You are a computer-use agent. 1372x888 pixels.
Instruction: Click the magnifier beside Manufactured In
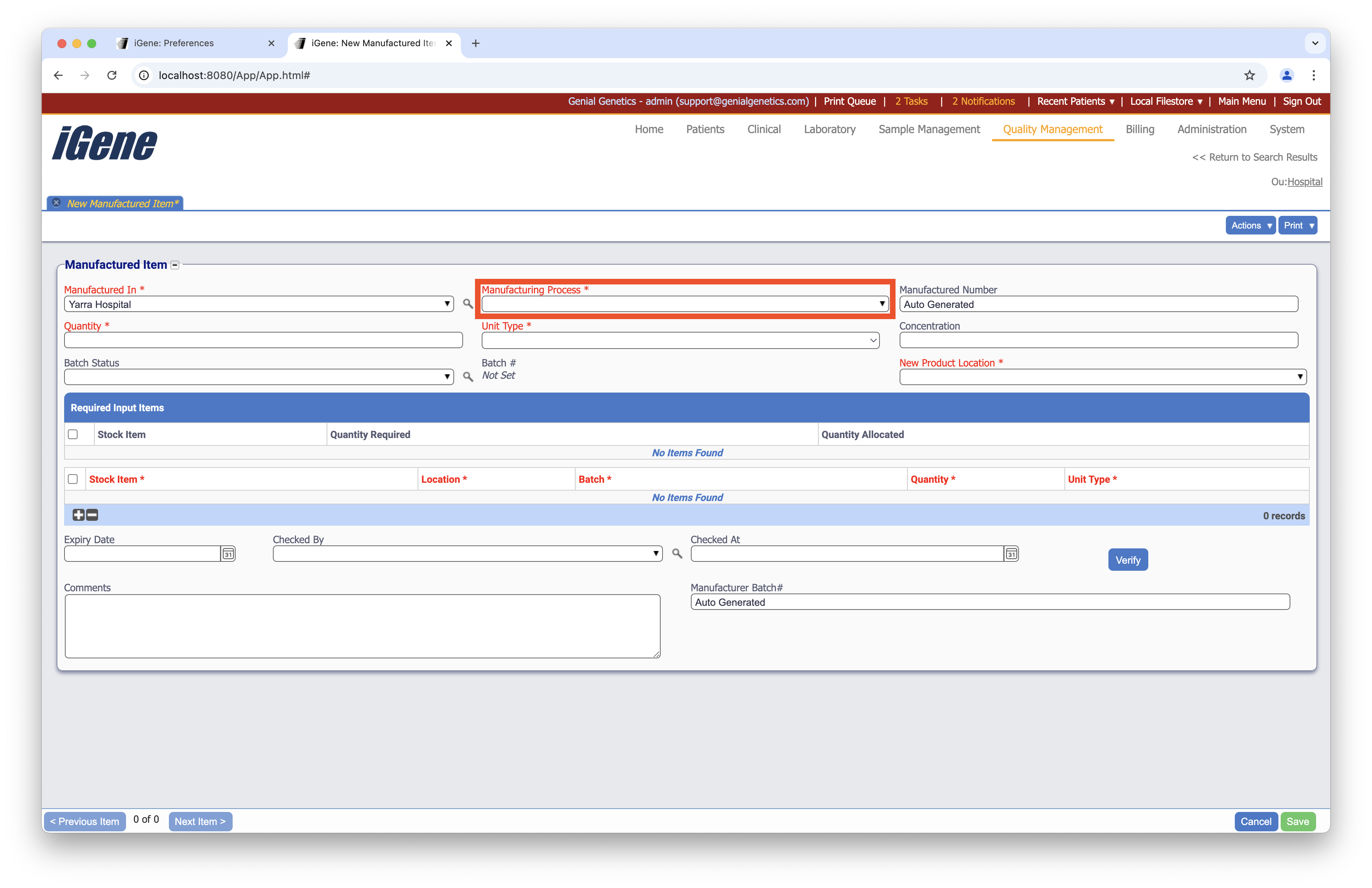click(468, 304)
